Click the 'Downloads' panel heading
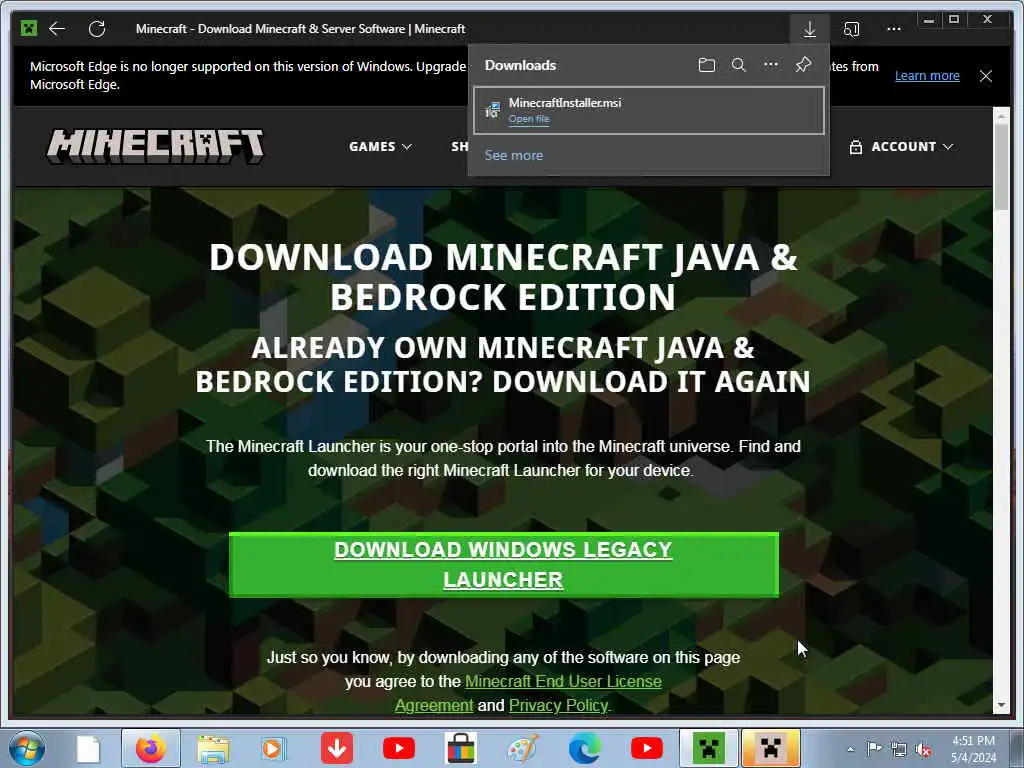The width and height of the screenshot is (1024, 768). click(520, 65)
